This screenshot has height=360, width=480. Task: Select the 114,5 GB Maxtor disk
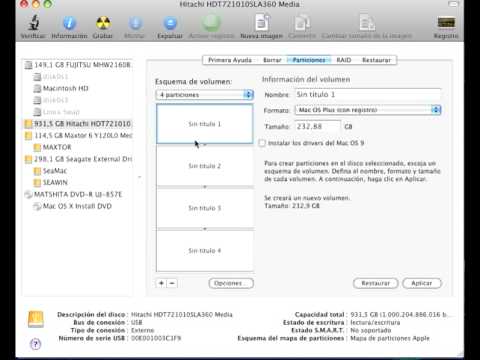78,135
